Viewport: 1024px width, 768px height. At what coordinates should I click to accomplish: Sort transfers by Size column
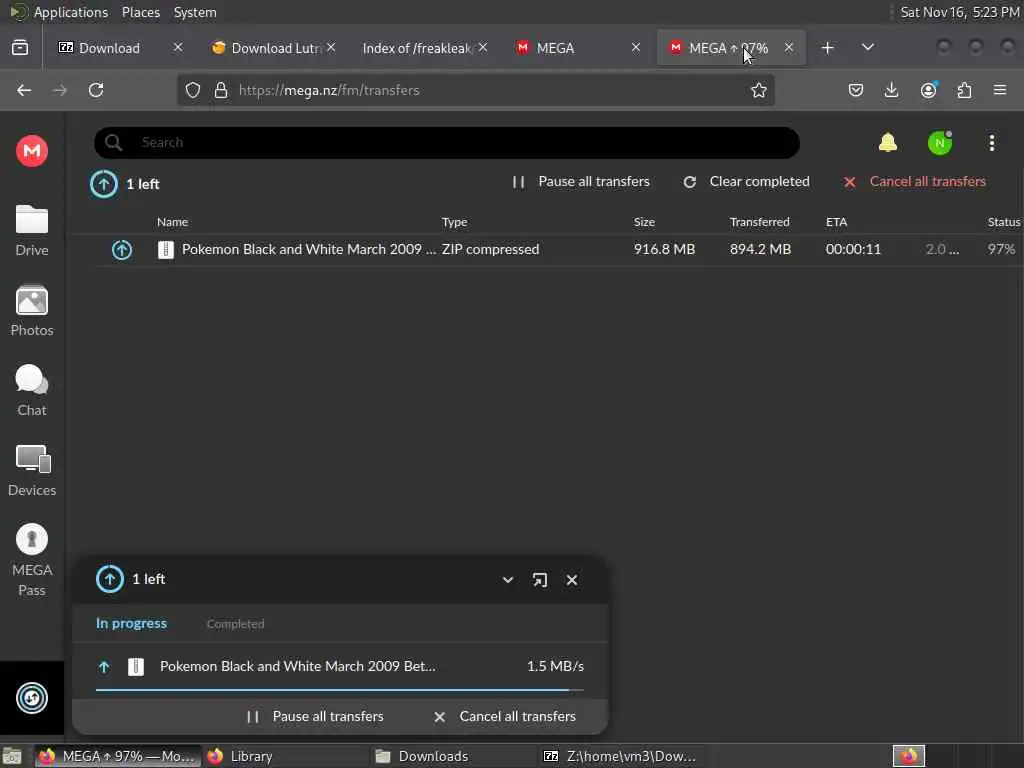(644, 222)
